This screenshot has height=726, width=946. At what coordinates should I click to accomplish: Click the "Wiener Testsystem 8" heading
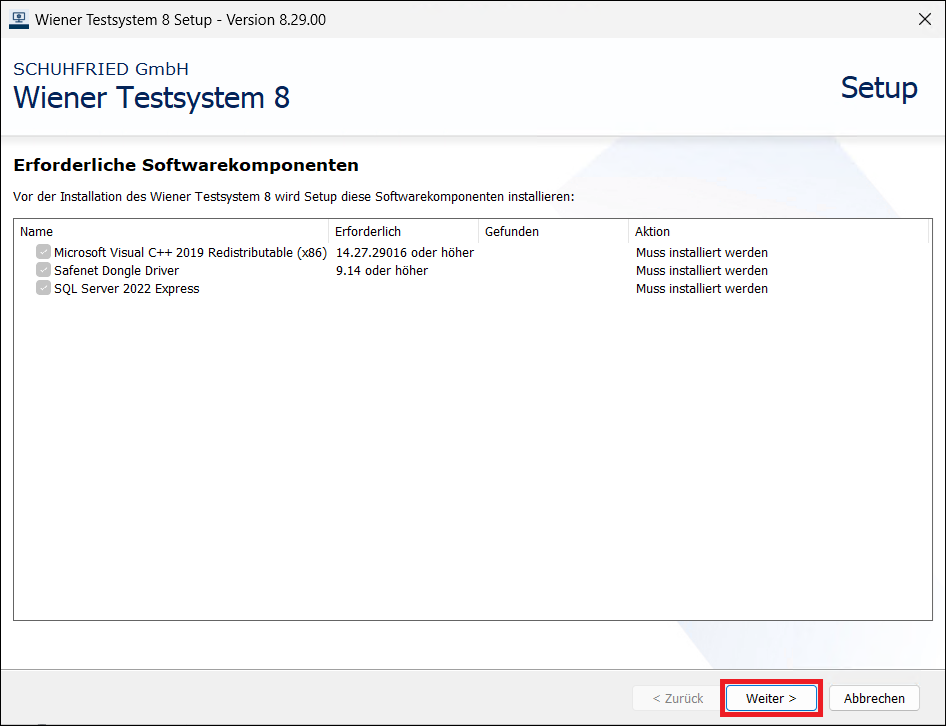[151, 98]
